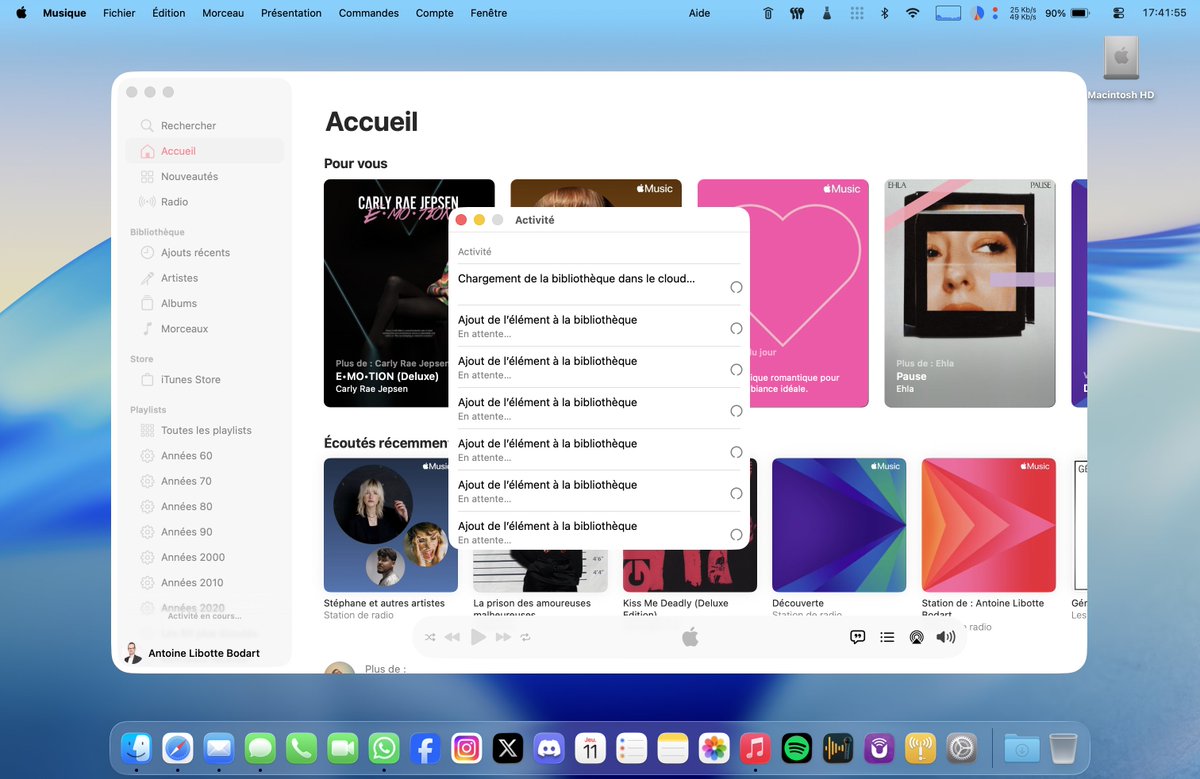Open Spotify from the Dock
Screen dimensions: 1200x779
796,748
